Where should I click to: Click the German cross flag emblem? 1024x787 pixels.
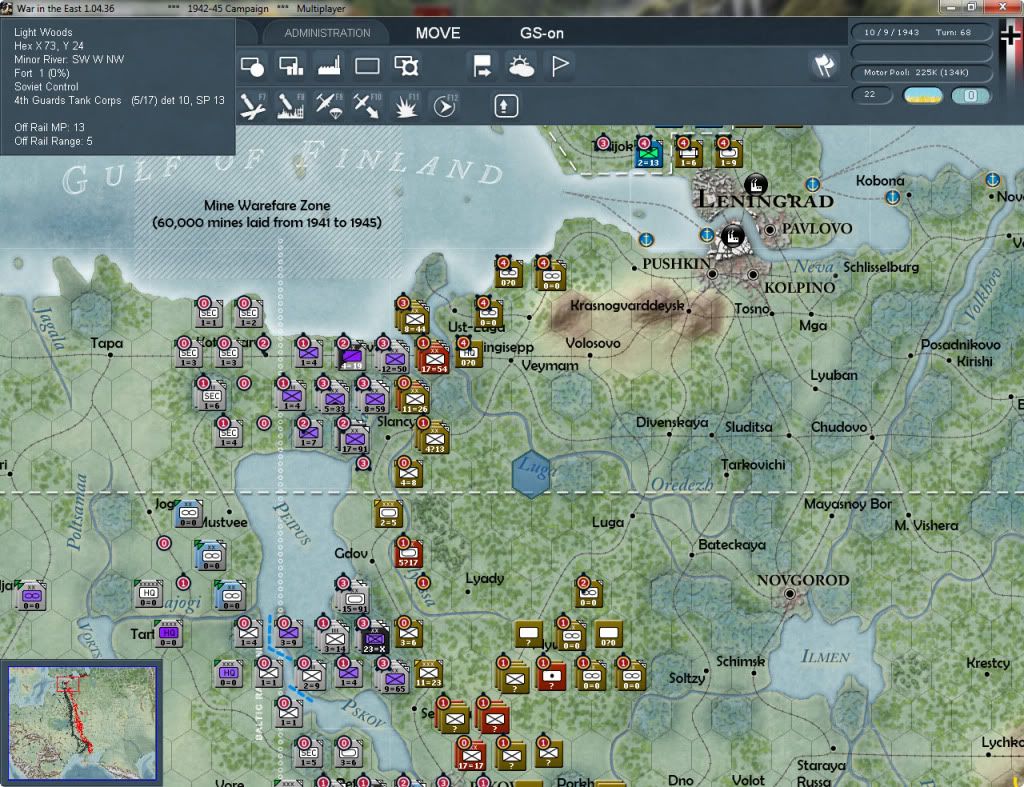click(x=1010, y=36)
